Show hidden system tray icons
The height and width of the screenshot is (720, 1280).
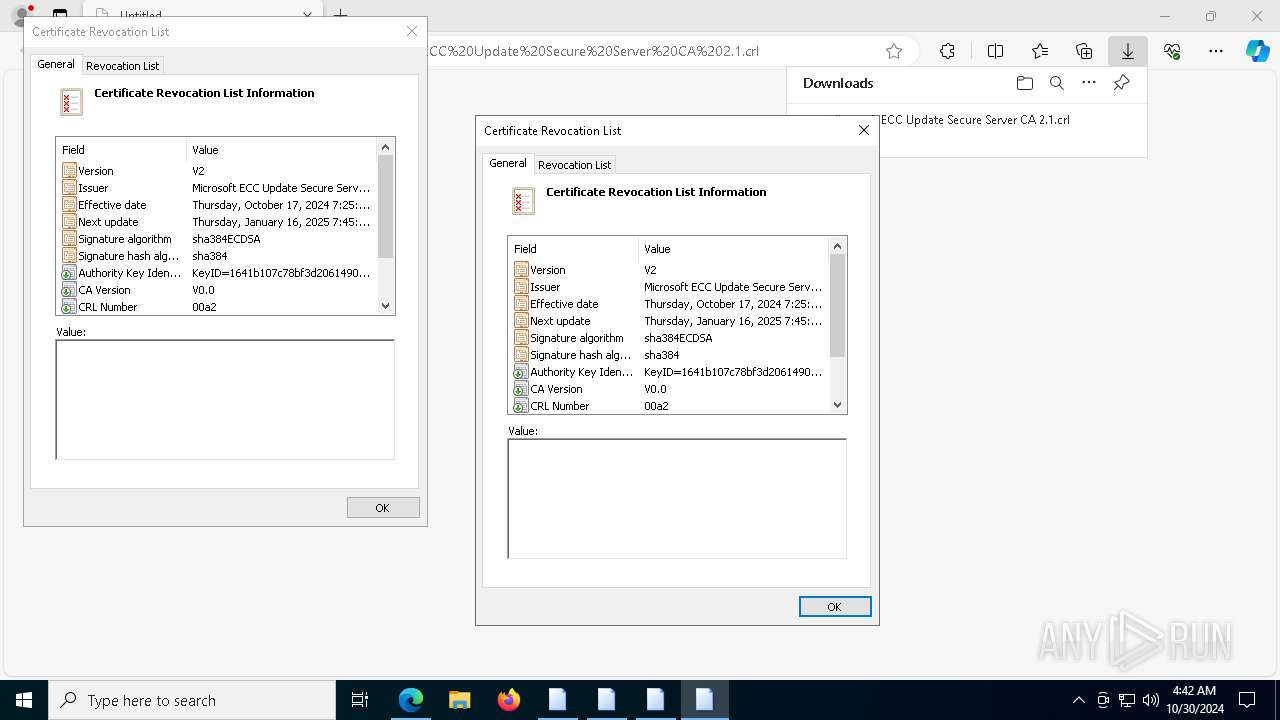tap(1078, 700)
